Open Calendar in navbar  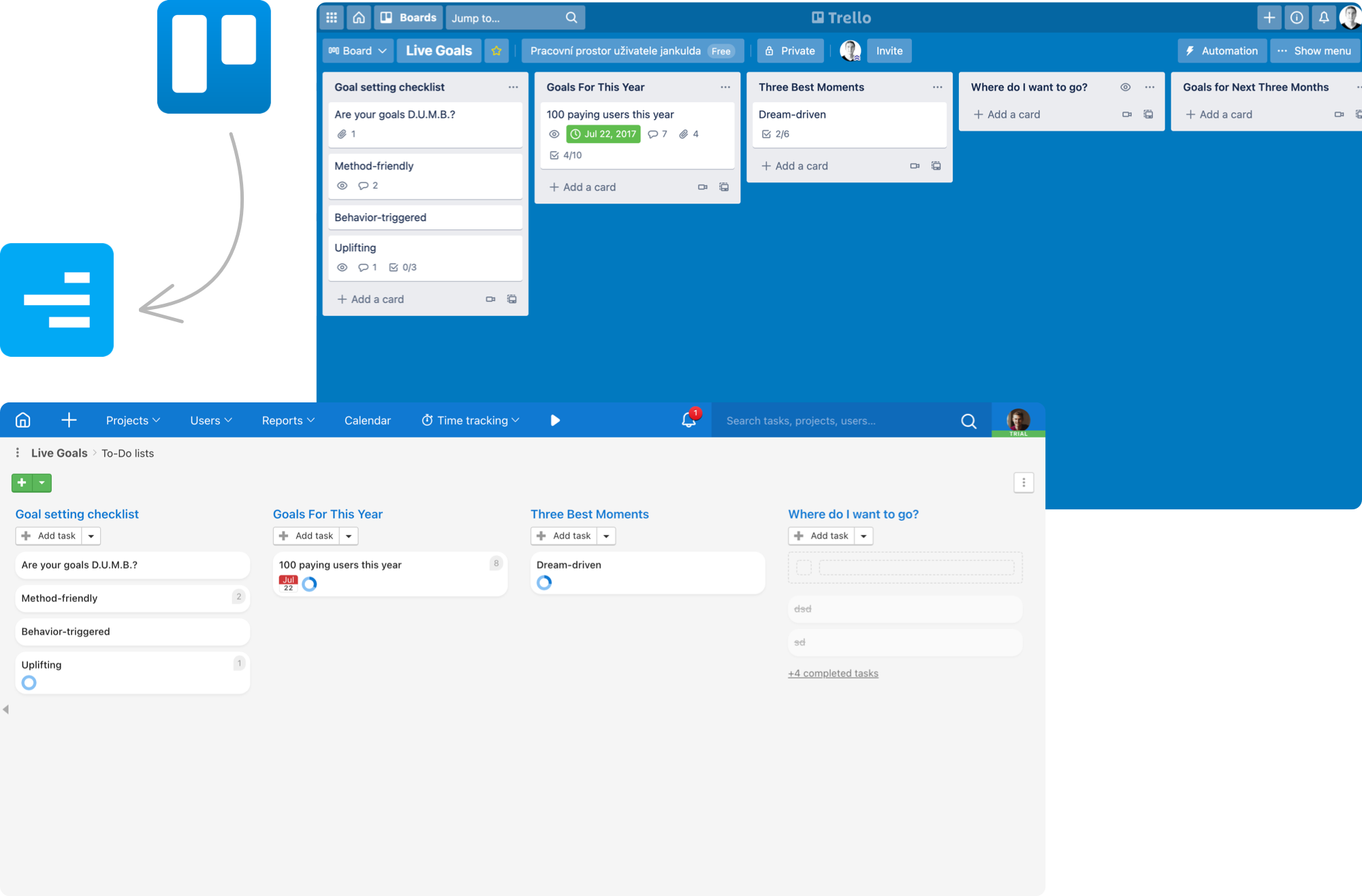point(368,420)
